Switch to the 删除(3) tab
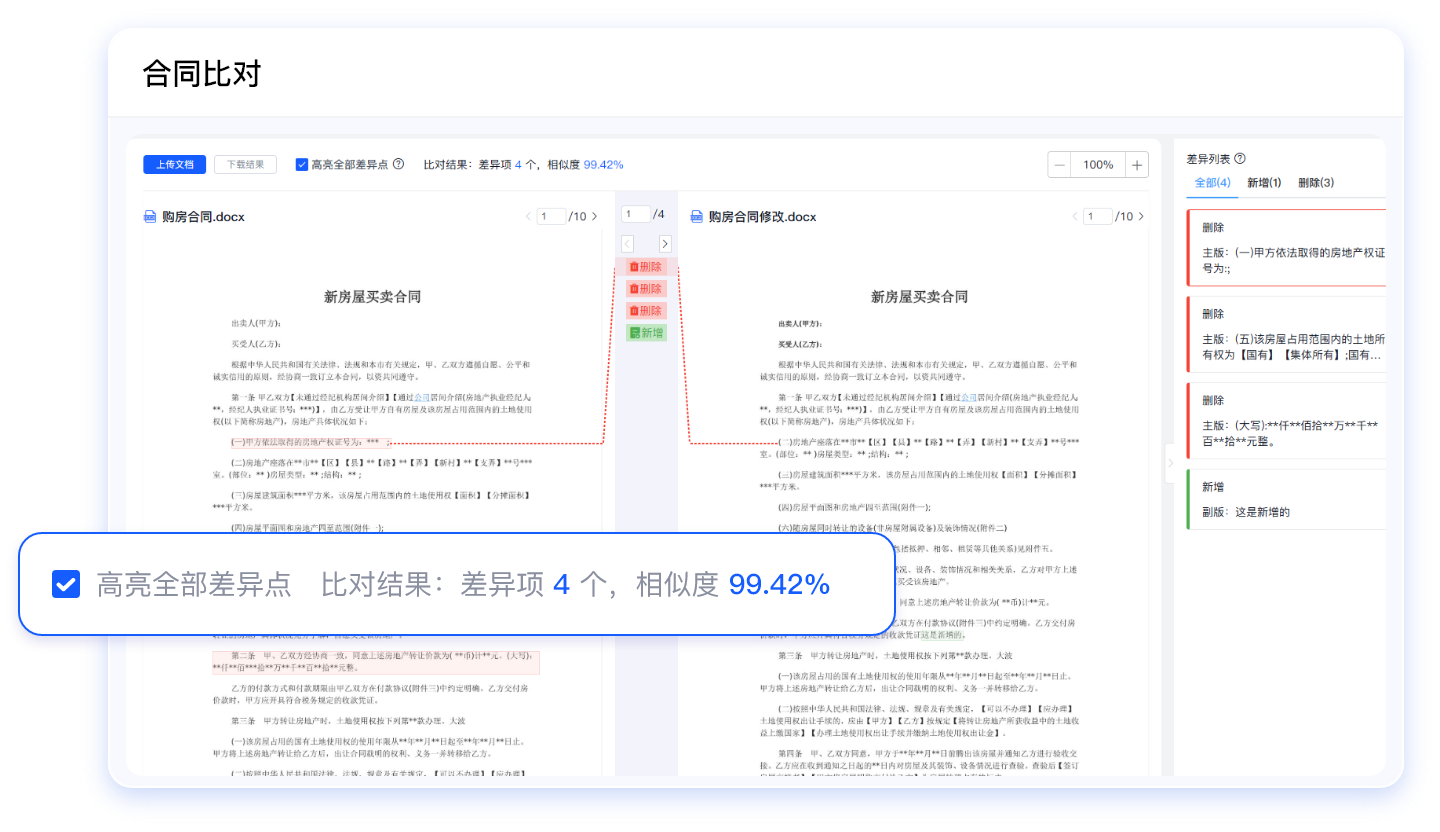This screenshot has height=832, width=1440. pos(1316,182)
